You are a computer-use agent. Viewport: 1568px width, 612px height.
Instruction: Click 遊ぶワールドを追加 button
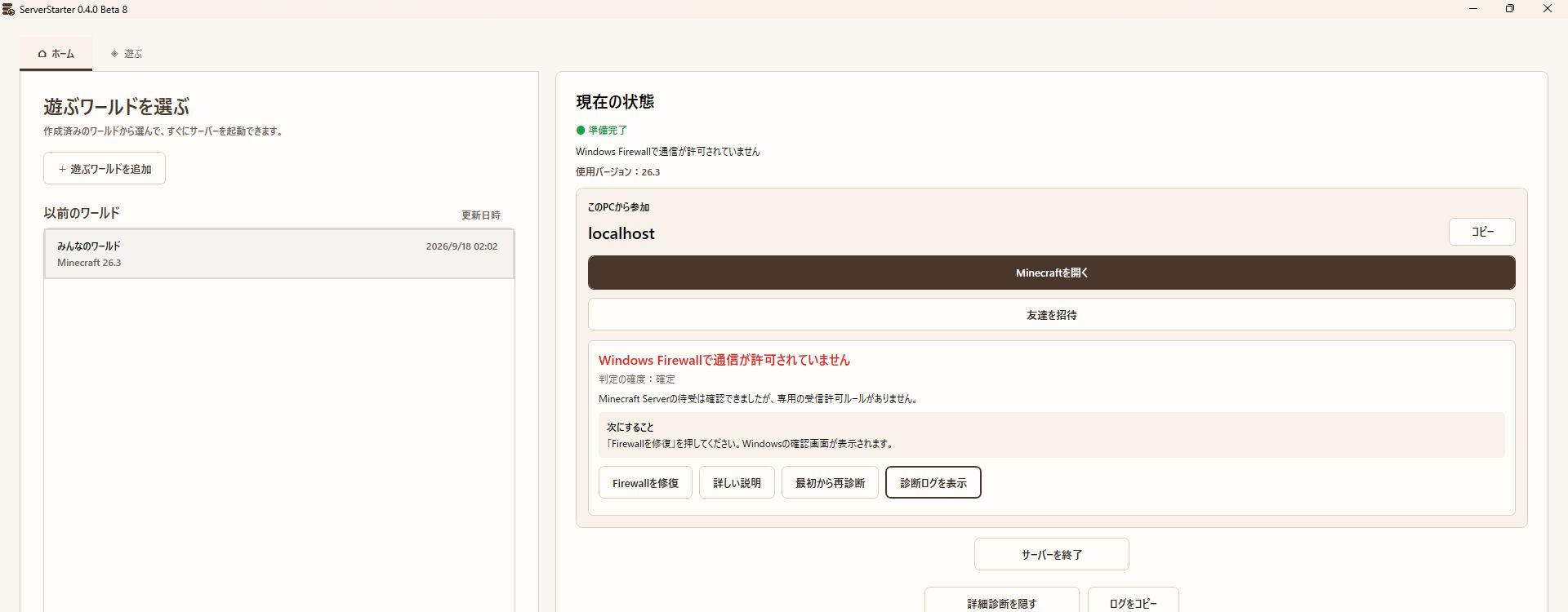(x=105, y=168)
